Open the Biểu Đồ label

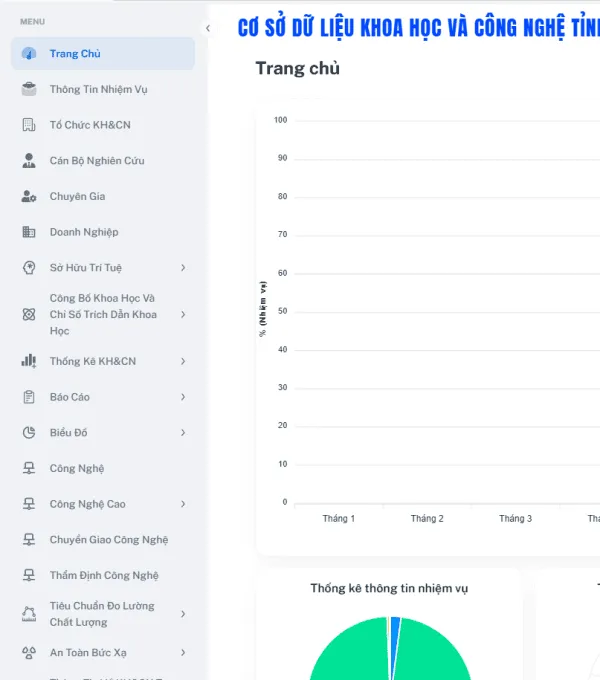click(68, 432)
